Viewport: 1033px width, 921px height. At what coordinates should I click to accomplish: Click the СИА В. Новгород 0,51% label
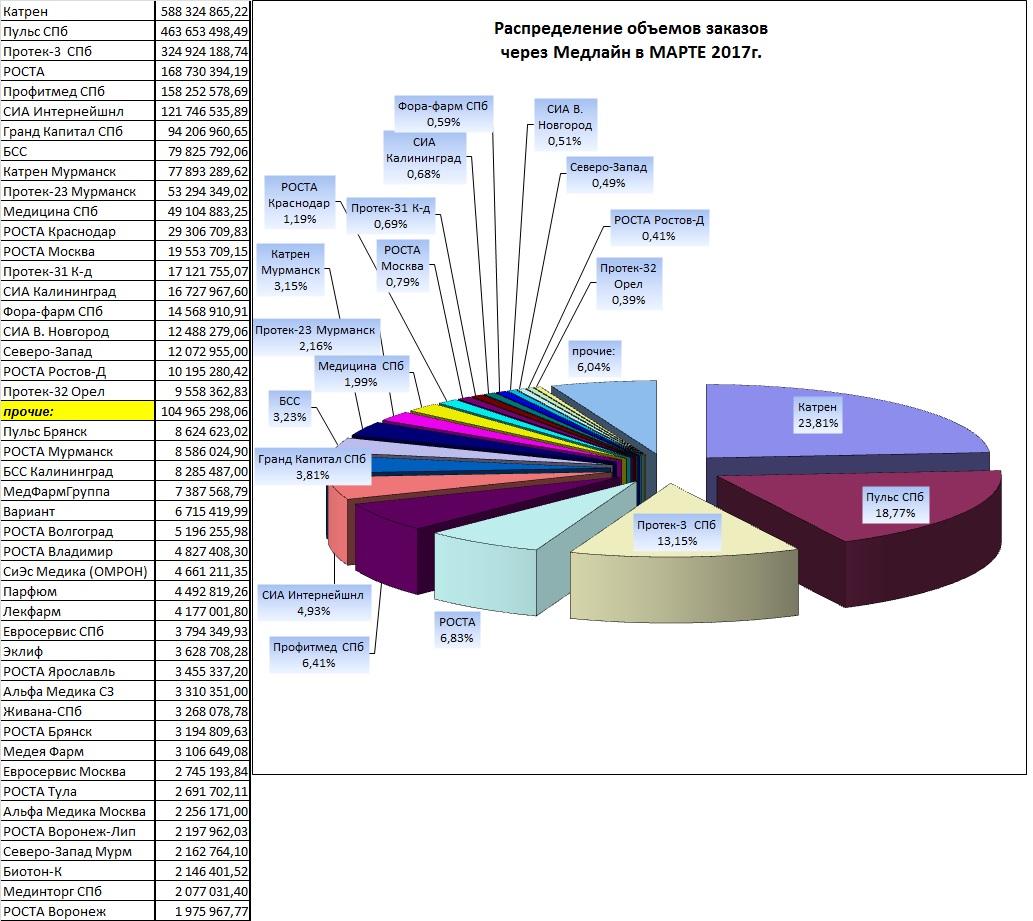point(565,125)
